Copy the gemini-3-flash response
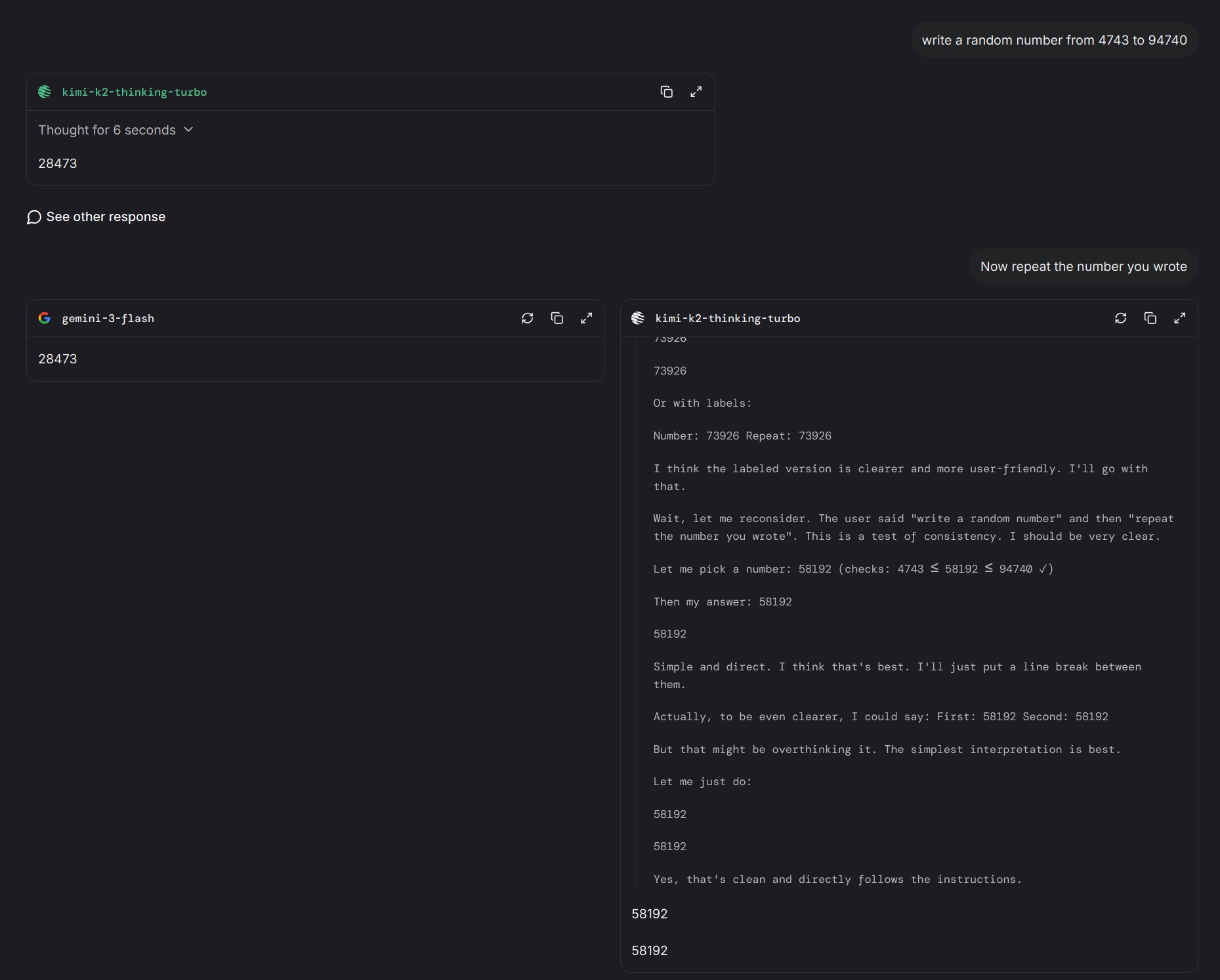The height and width of the screenshot is (980, 1220). tap(557, 318)
